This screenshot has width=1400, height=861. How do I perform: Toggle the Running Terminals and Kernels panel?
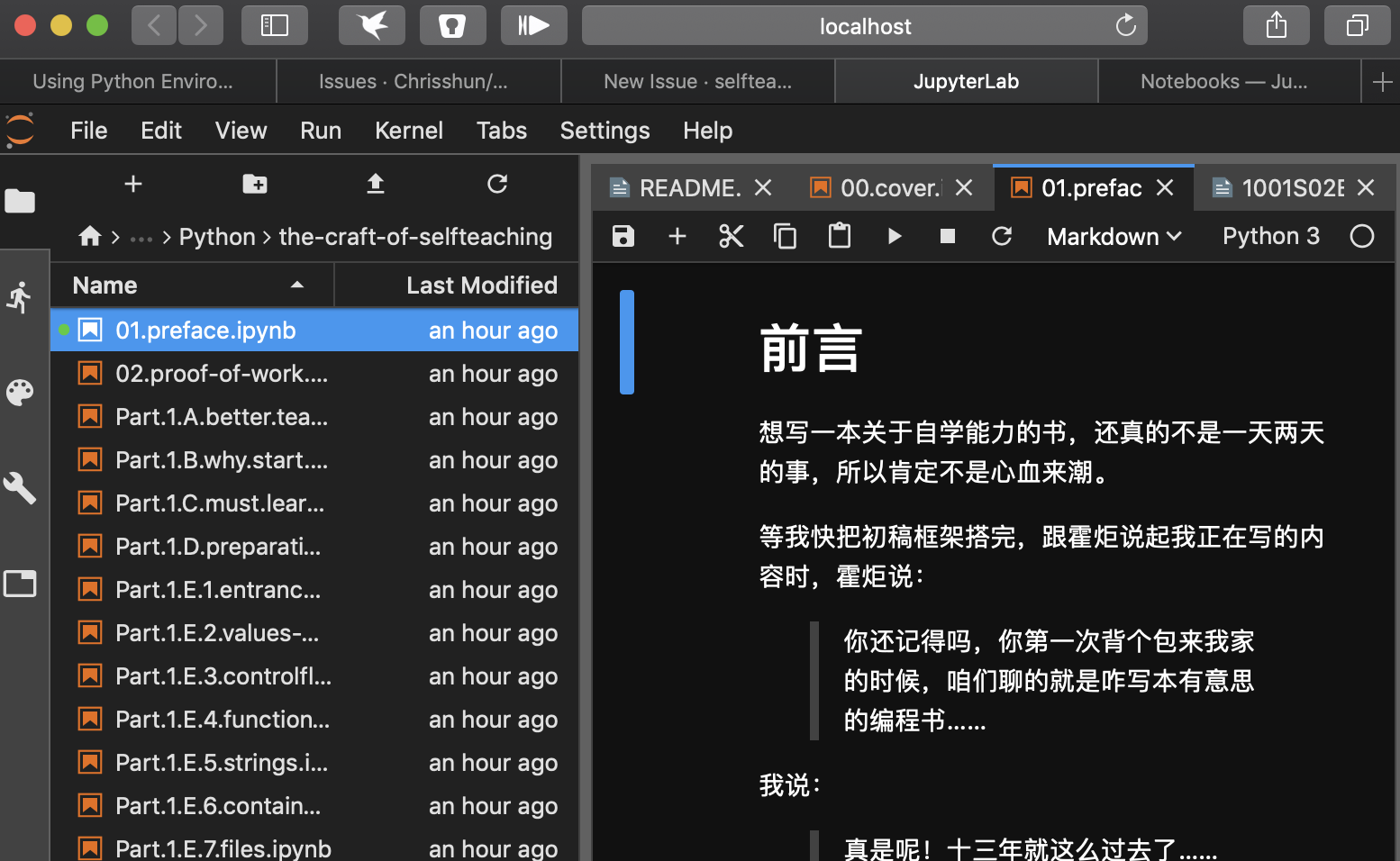pos(21,297)
